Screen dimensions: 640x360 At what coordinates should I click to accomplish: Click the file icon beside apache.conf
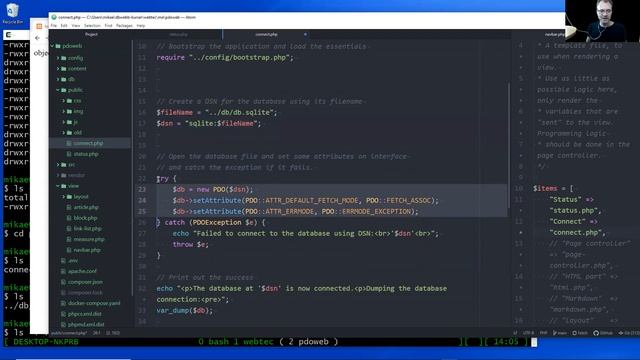(x=63, y=271)
